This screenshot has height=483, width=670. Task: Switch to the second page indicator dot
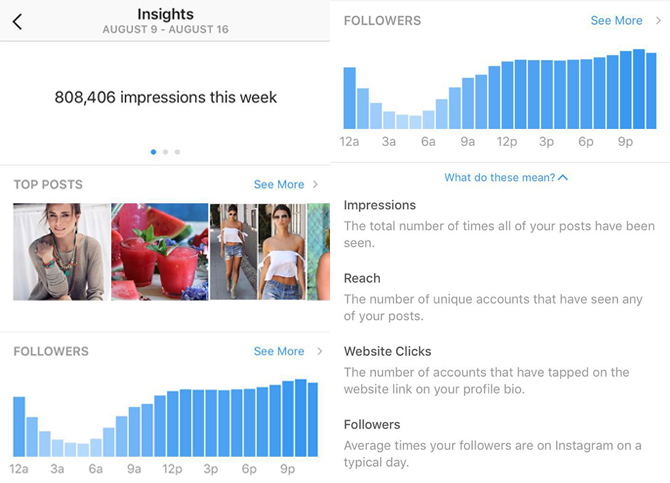[x=165, y=152]
